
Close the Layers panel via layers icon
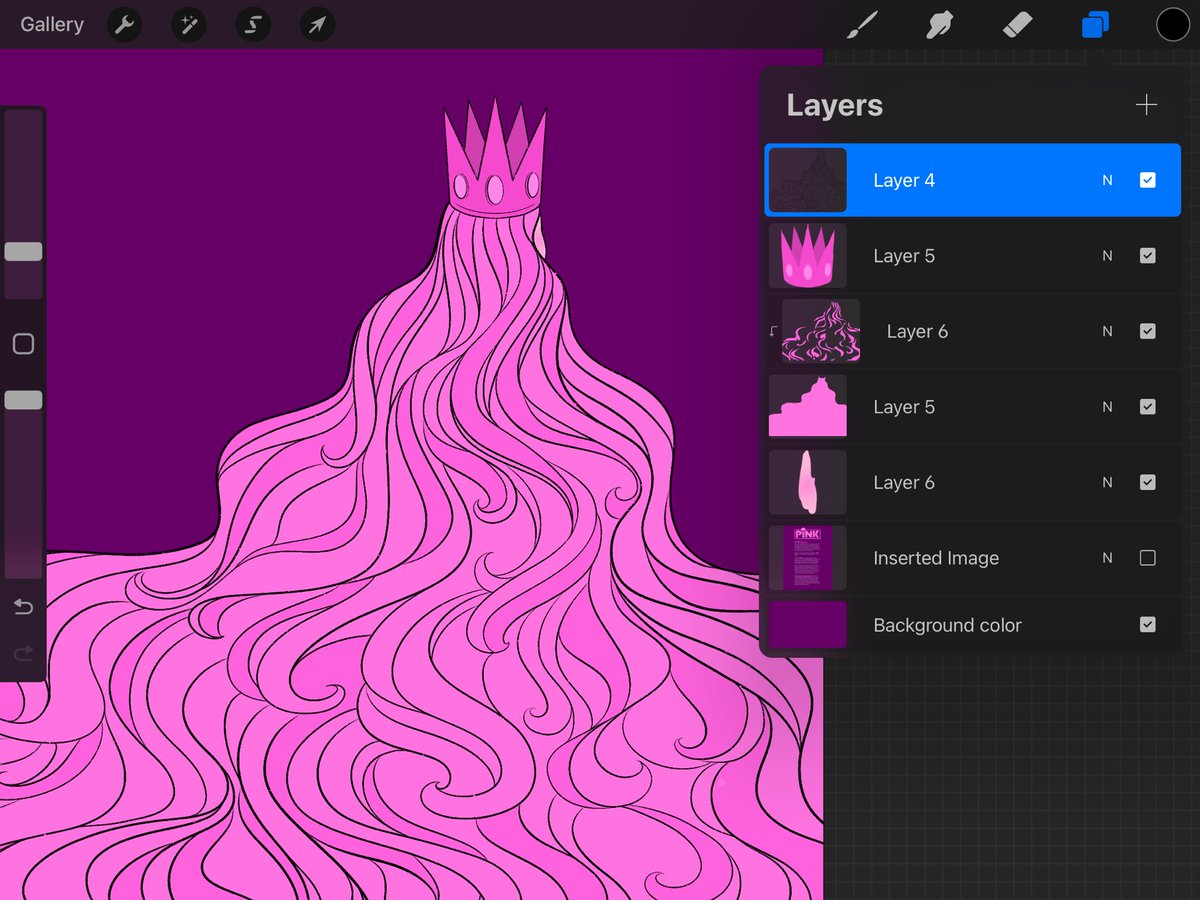click(1095, 24)
